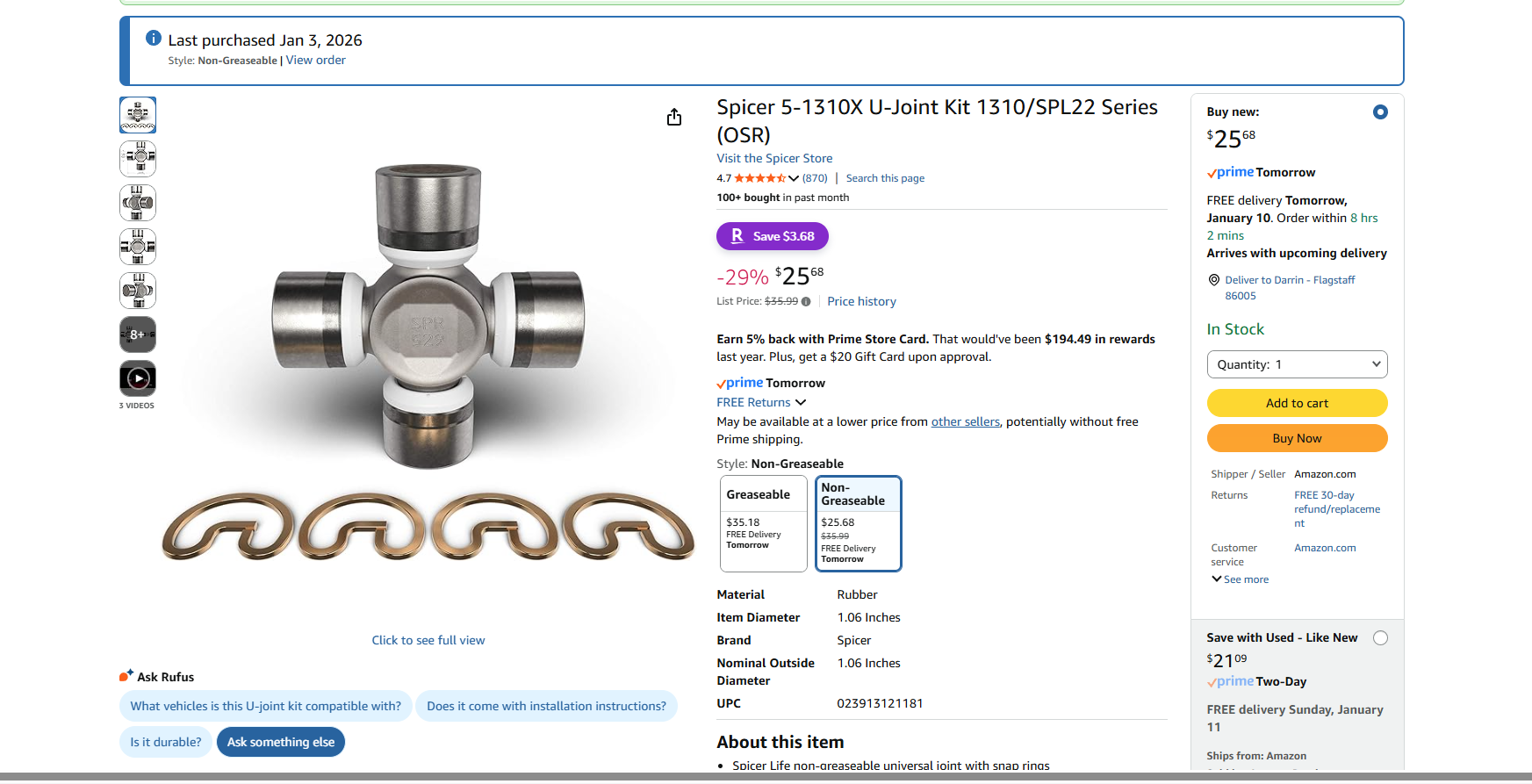This screenshot has width=1532, height=784.
Task: Open the View order link
Action: point(315,60)
